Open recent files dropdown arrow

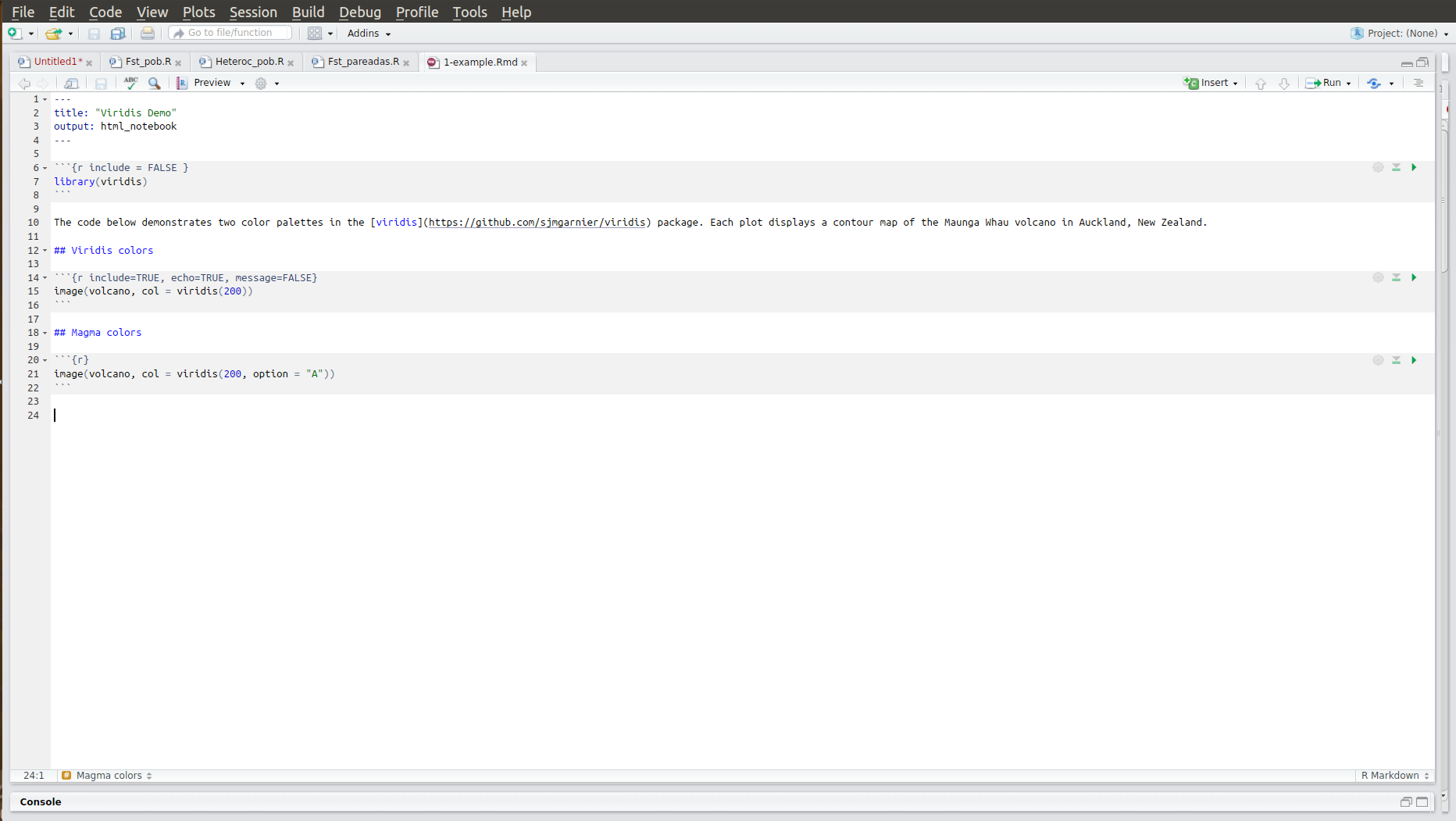pyautogui.click(x=70, y=34)
